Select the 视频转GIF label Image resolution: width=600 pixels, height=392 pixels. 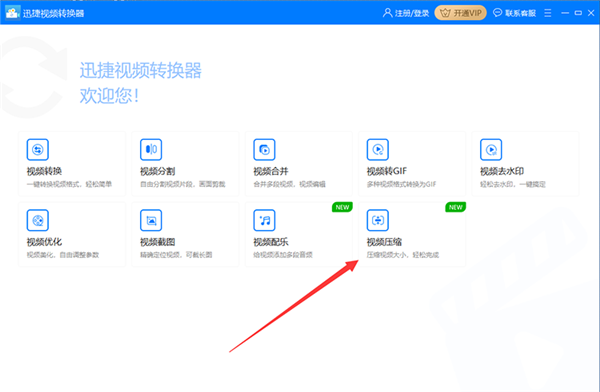[x=386, y=171]
